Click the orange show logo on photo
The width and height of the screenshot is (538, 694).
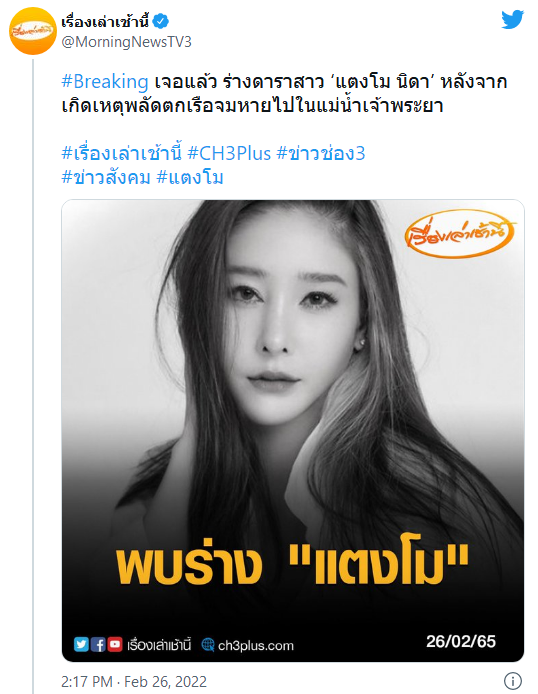(x=460, y=233)
